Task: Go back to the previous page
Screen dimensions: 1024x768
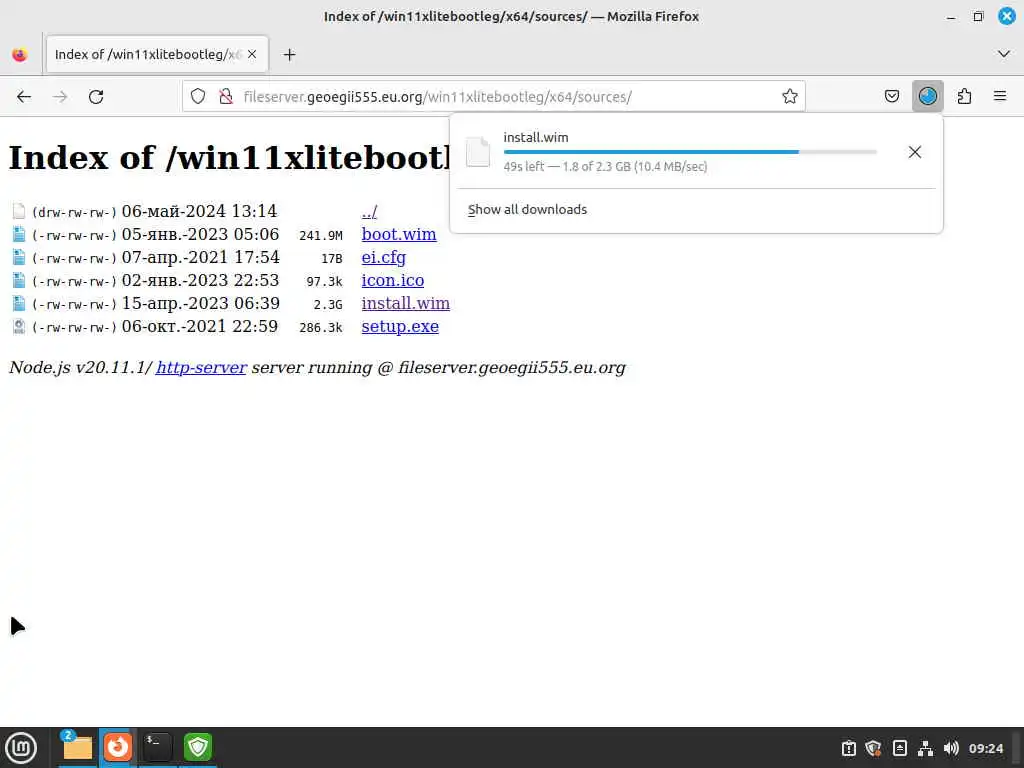Action: [24, 97]
